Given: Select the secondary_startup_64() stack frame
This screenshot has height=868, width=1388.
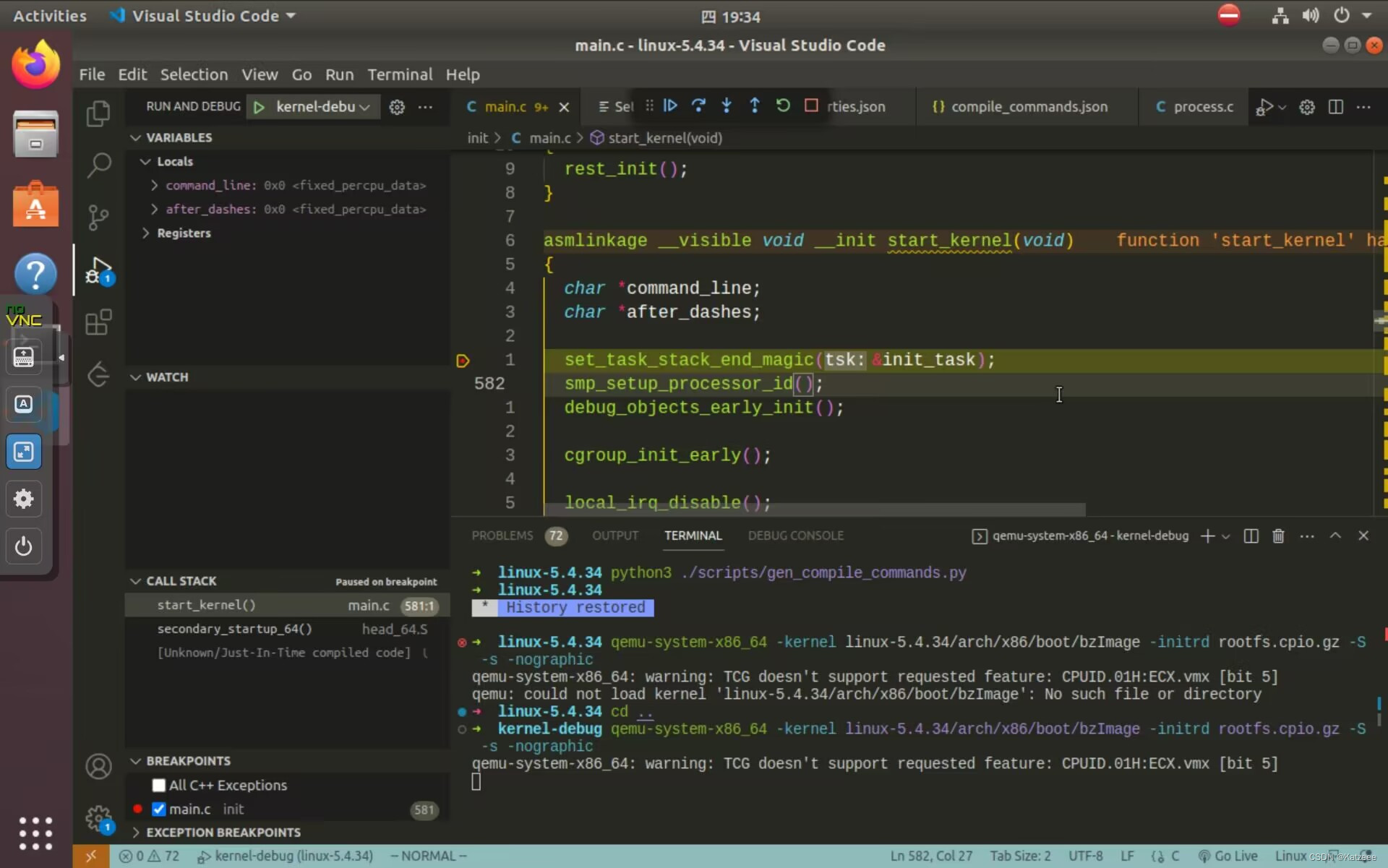Looking at the screenshot, I should [x=235, y=629].
